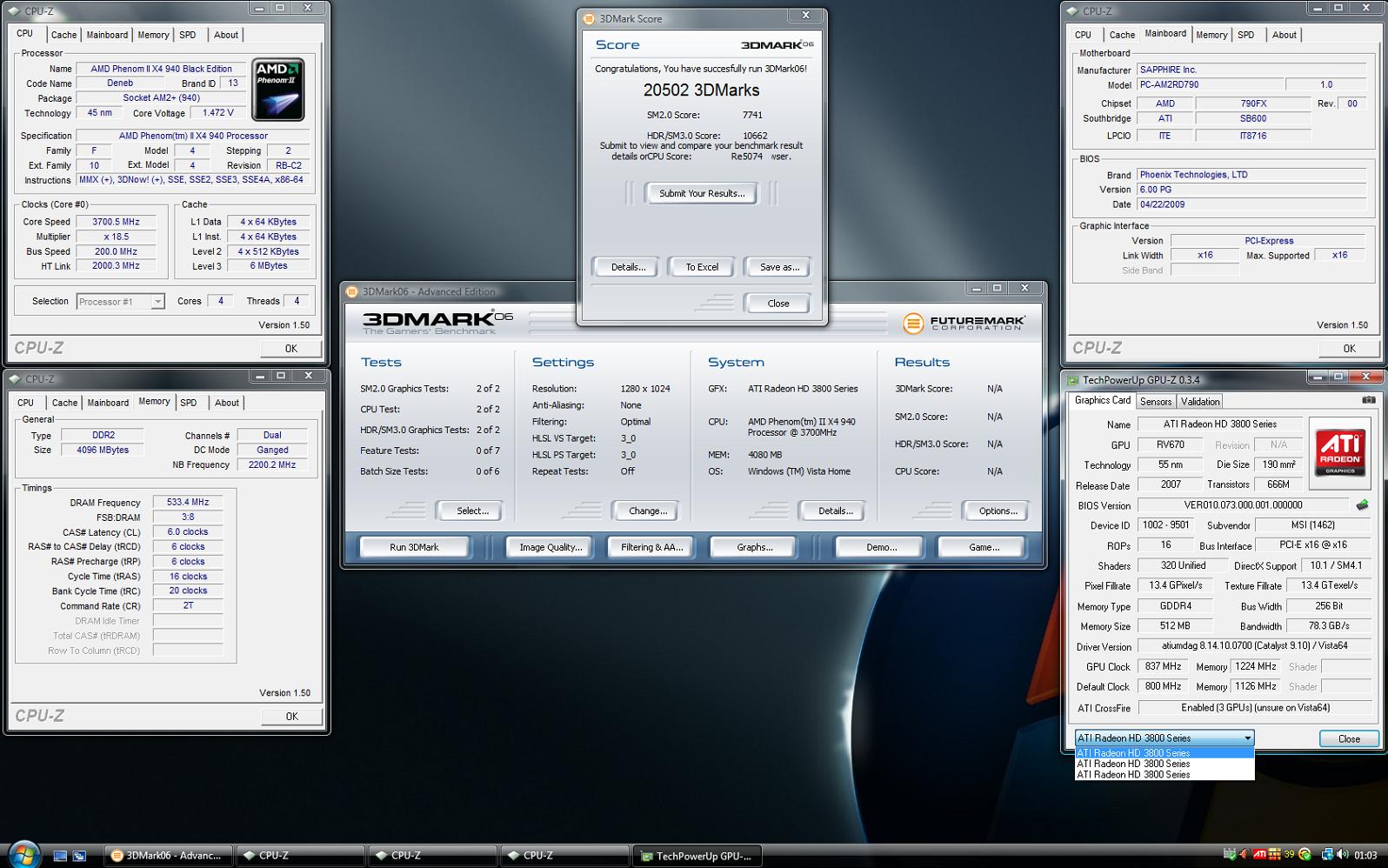
Task: Click Submit Your Results button
Action: (702, 193)
